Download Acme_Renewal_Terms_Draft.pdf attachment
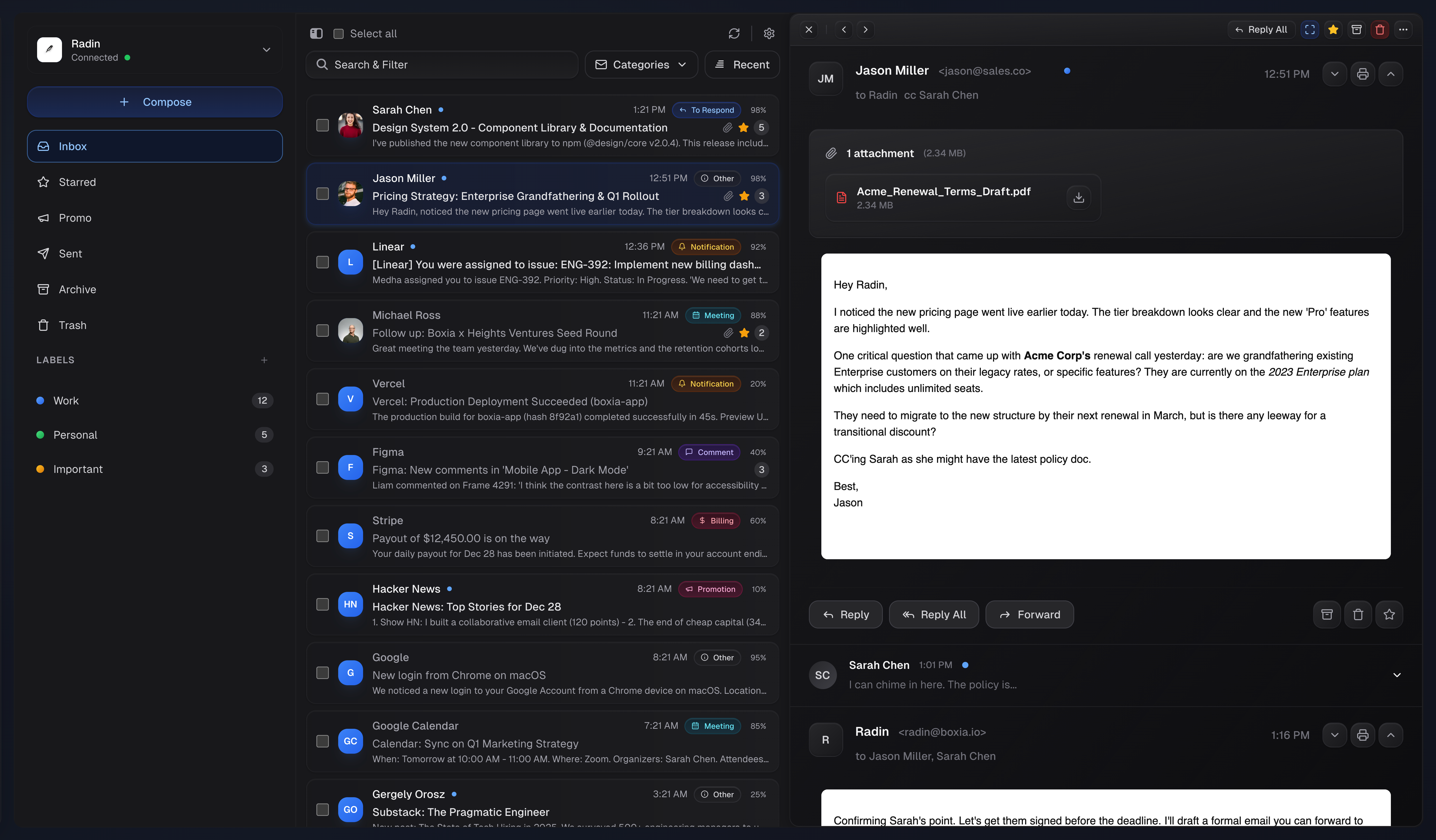 pyautogui.click(x=1078, y=198)
